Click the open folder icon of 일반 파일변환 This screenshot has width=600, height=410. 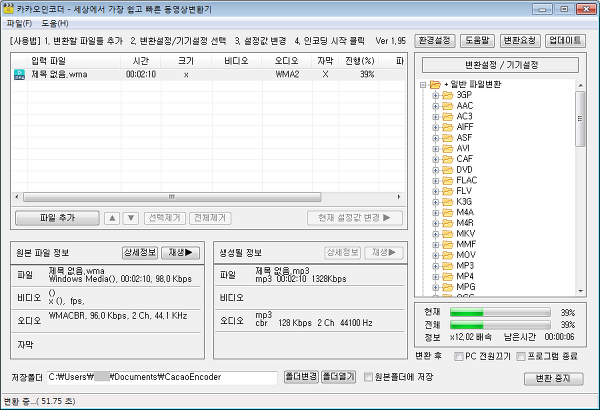tap(435, 84)
